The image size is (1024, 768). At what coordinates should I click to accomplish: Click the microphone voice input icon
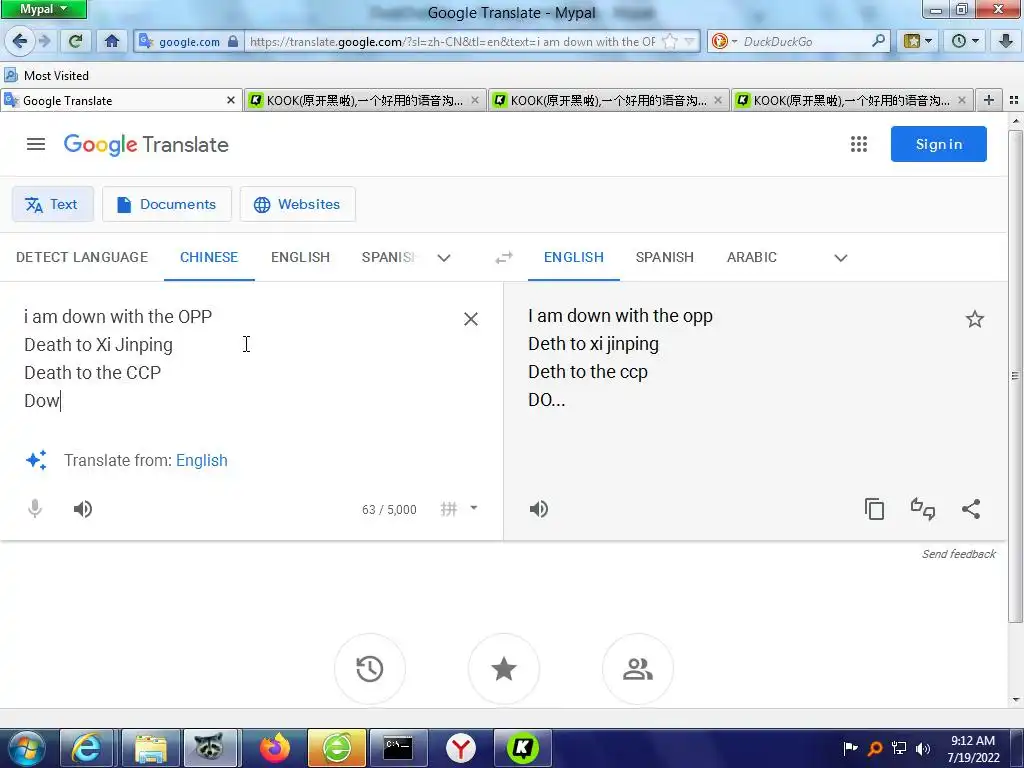pyautogui.click(x=35, y=509)
